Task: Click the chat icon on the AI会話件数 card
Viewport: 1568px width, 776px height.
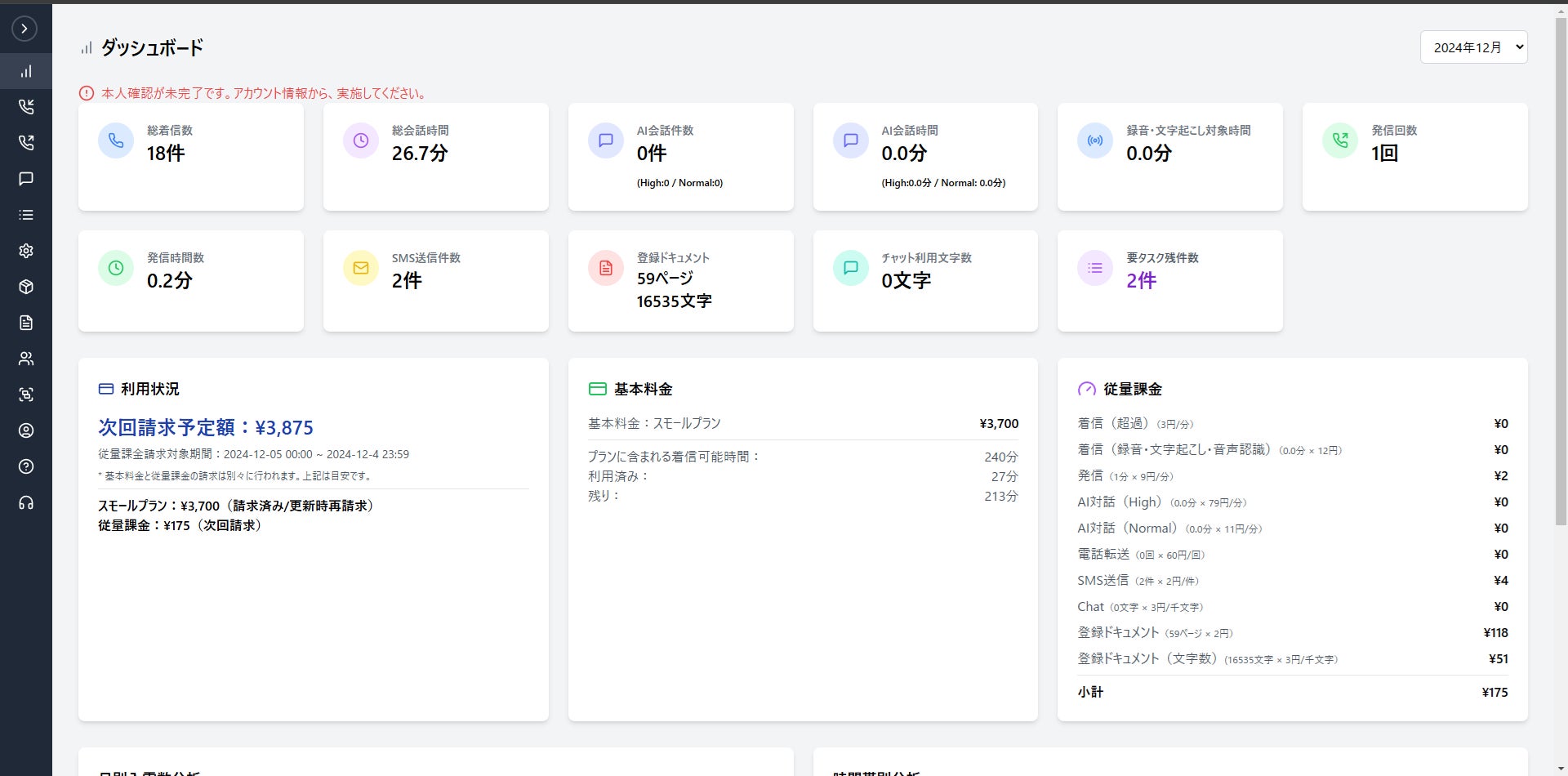Action: tap(606, 140)
